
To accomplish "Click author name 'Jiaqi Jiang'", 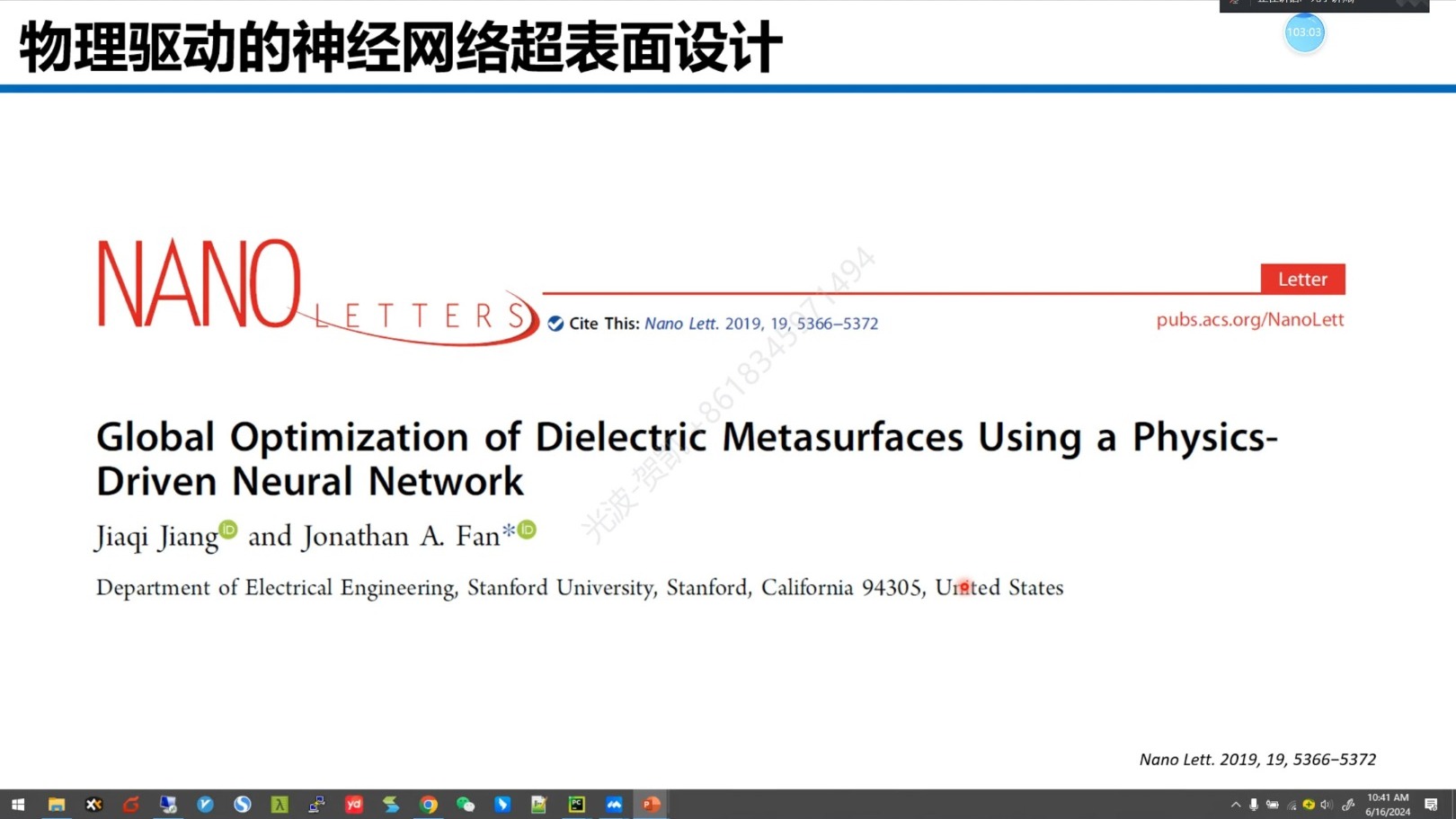I will click(x=157, y=538).
